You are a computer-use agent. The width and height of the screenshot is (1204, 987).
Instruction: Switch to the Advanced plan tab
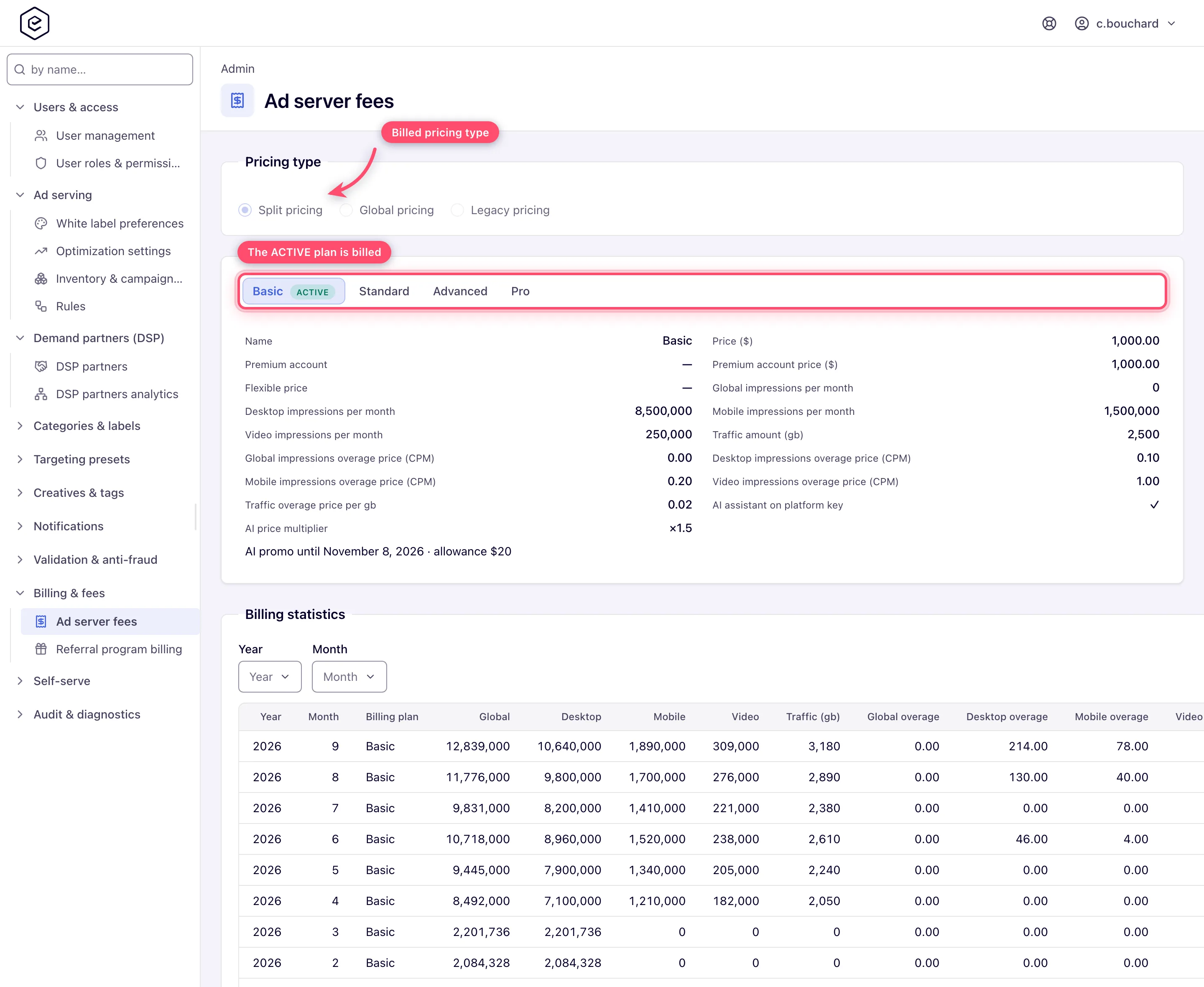click(460, 291)
